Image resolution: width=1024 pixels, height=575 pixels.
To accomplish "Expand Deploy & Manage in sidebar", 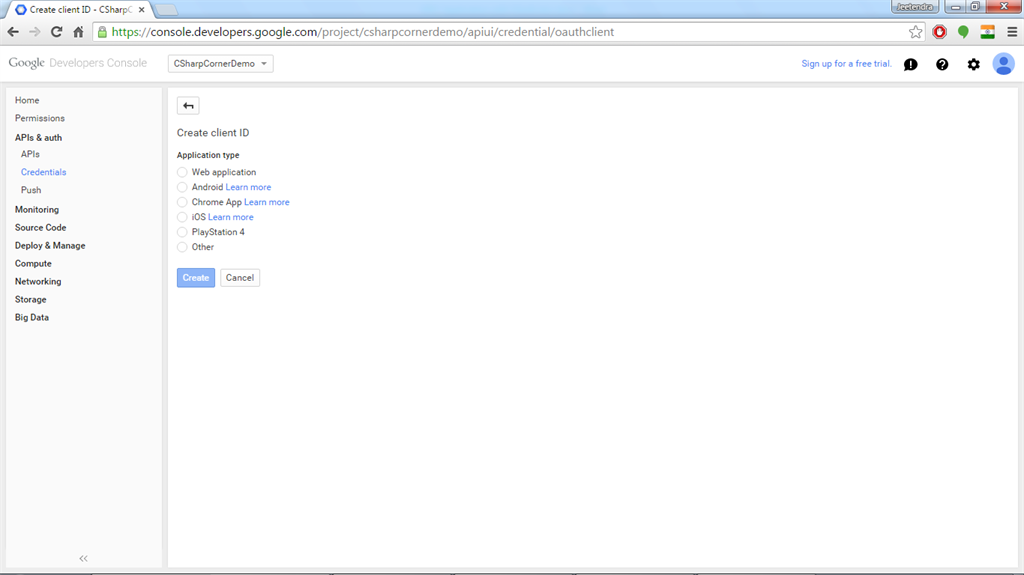I will click(50, 246).
